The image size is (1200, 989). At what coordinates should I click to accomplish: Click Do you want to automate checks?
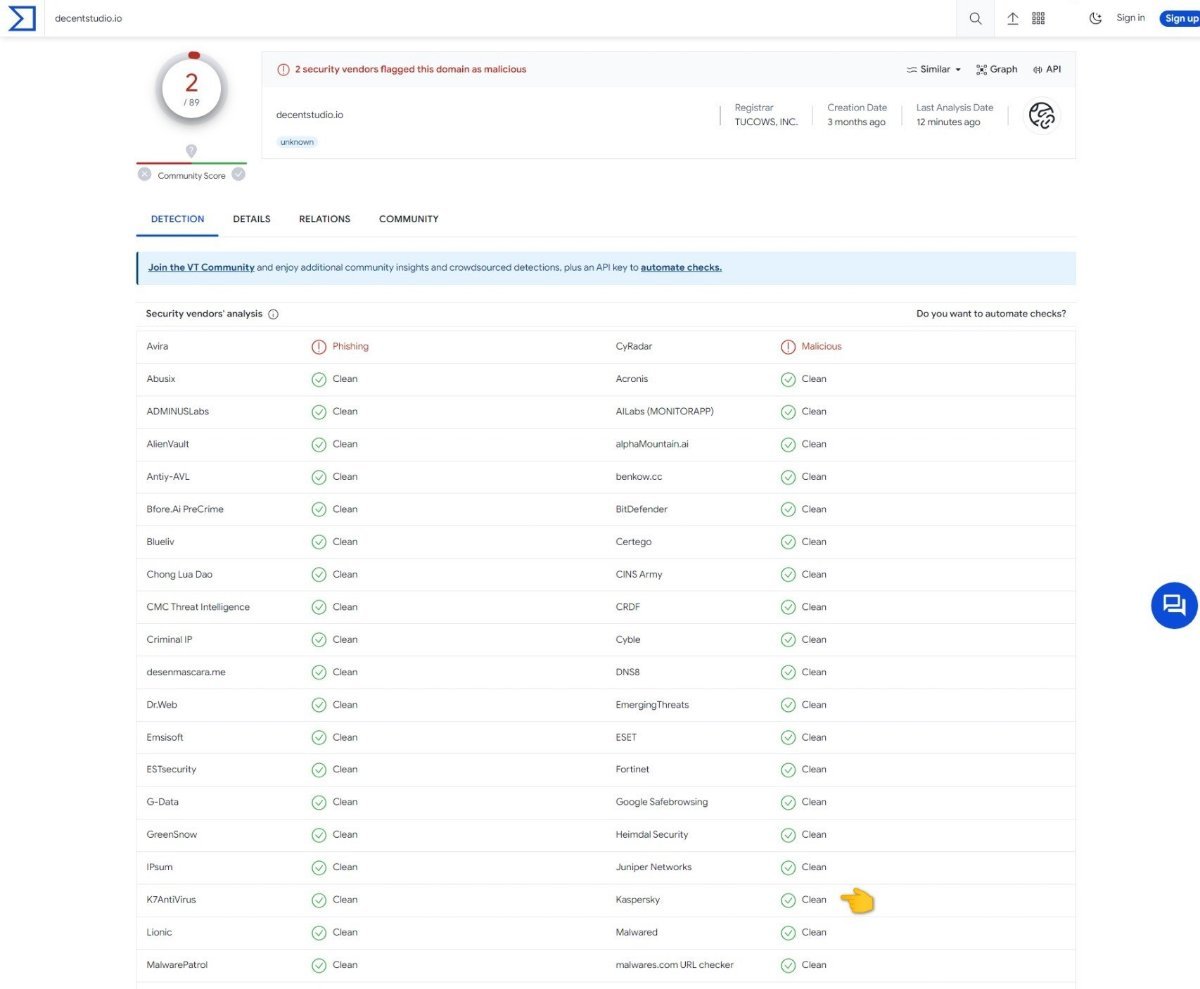(991, 314)
